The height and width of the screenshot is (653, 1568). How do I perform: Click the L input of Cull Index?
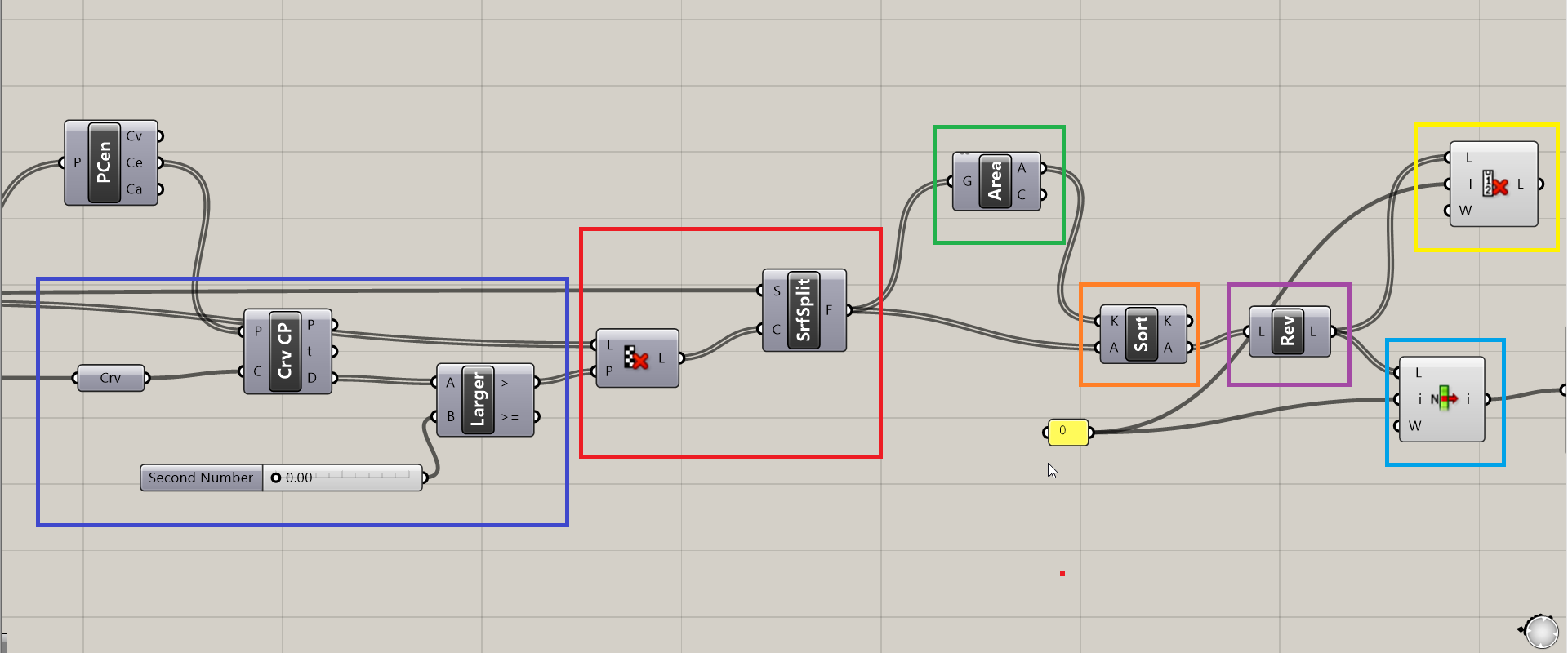[x=1468, y=158]
